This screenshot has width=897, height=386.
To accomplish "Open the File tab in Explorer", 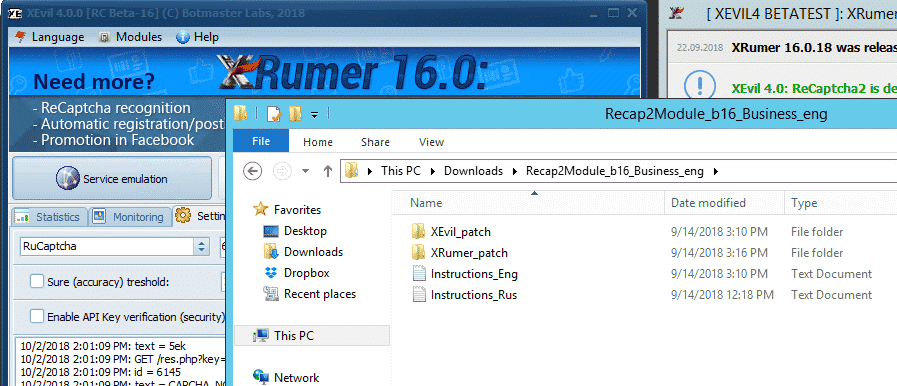I will [x=260, y=142].
